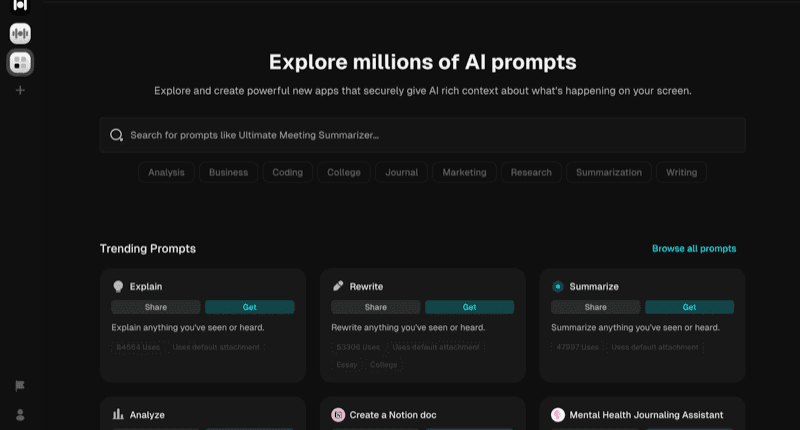
Task: Filter prompts by Coding category
Action: 287,172
